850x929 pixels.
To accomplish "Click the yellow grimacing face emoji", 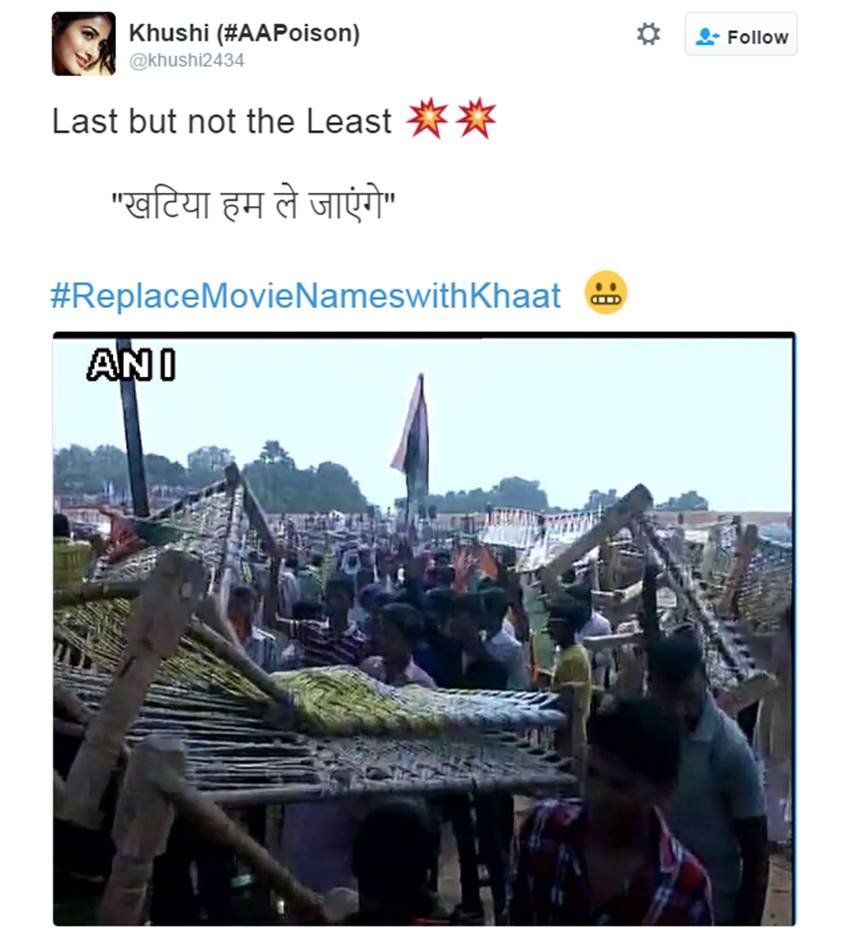I will coord(605,292).
